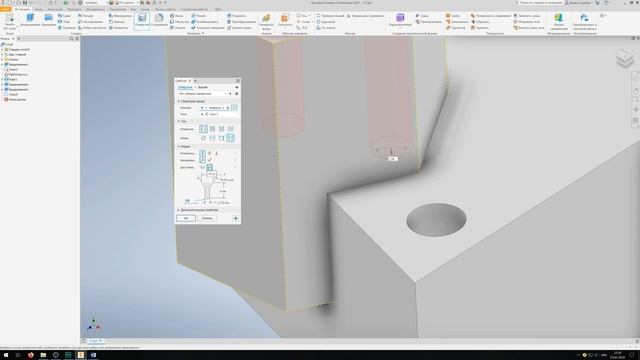
Task: Switch to the Управление ribbon tab
Action: click(x=118, y=9)
